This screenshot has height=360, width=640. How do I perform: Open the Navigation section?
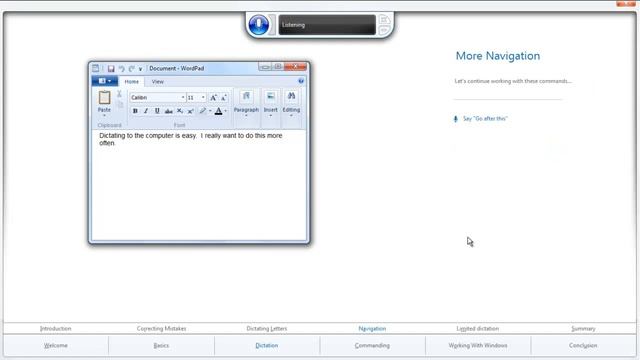click(372, 329)
